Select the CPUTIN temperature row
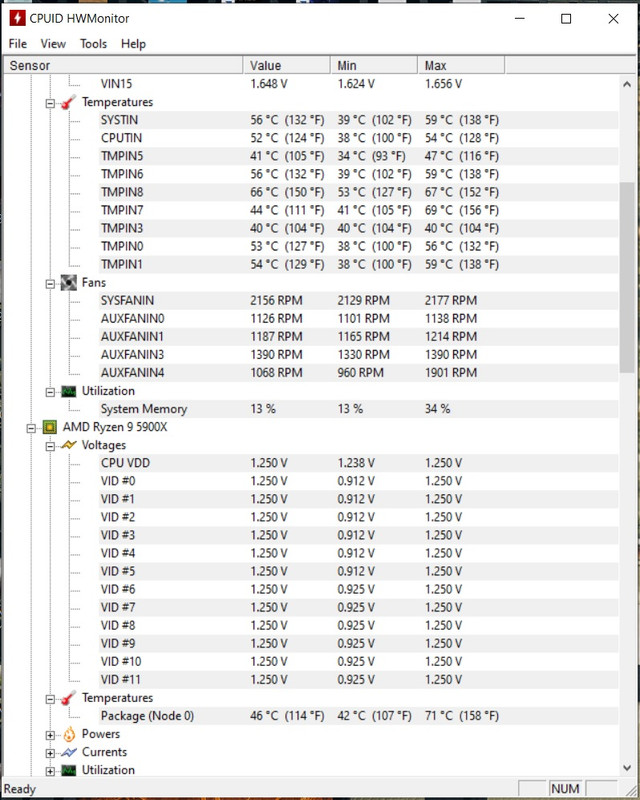This screenshot has width=640, height=800. click(x=359, y=138)
